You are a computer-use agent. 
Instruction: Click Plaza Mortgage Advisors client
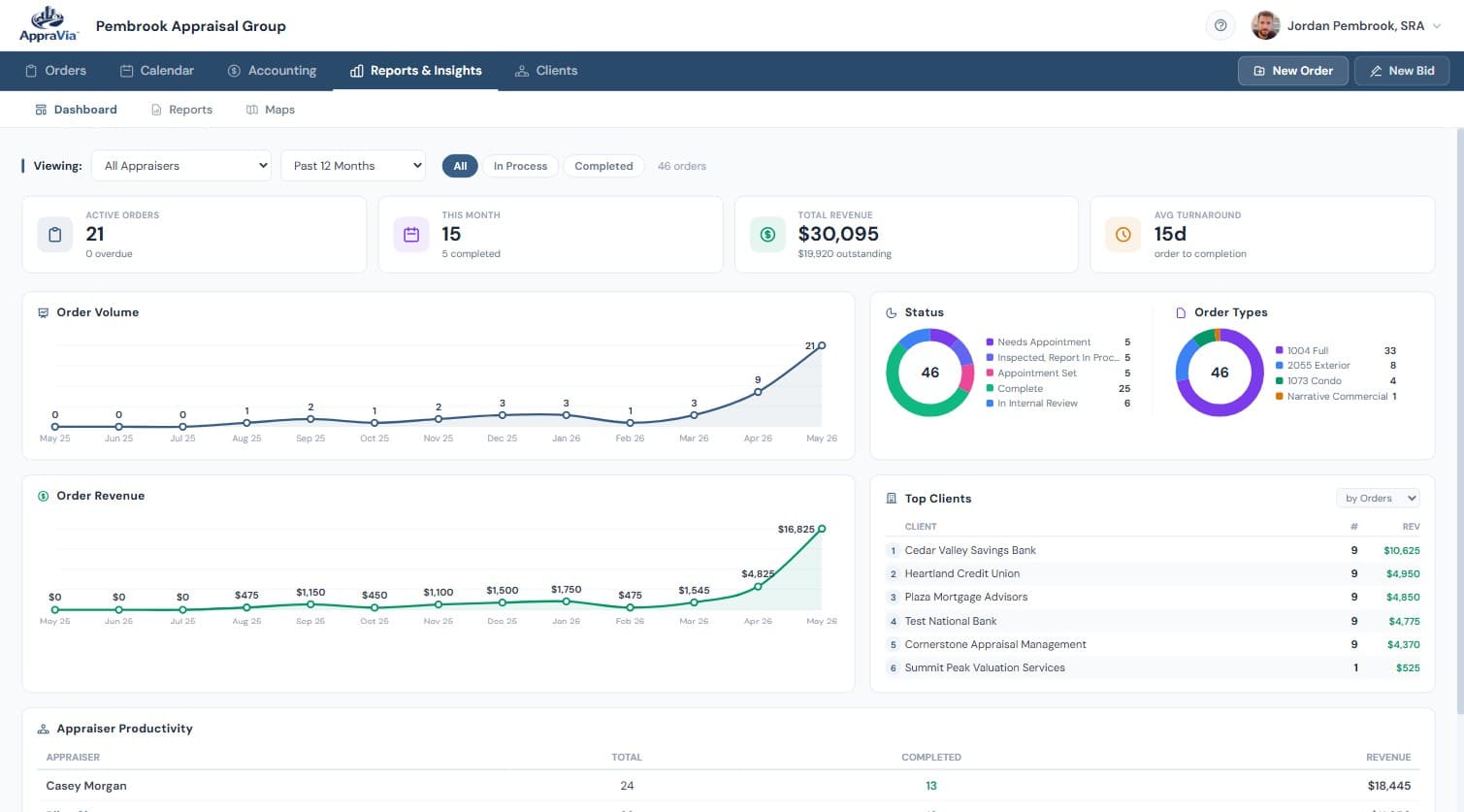click(x=965, y=597)
